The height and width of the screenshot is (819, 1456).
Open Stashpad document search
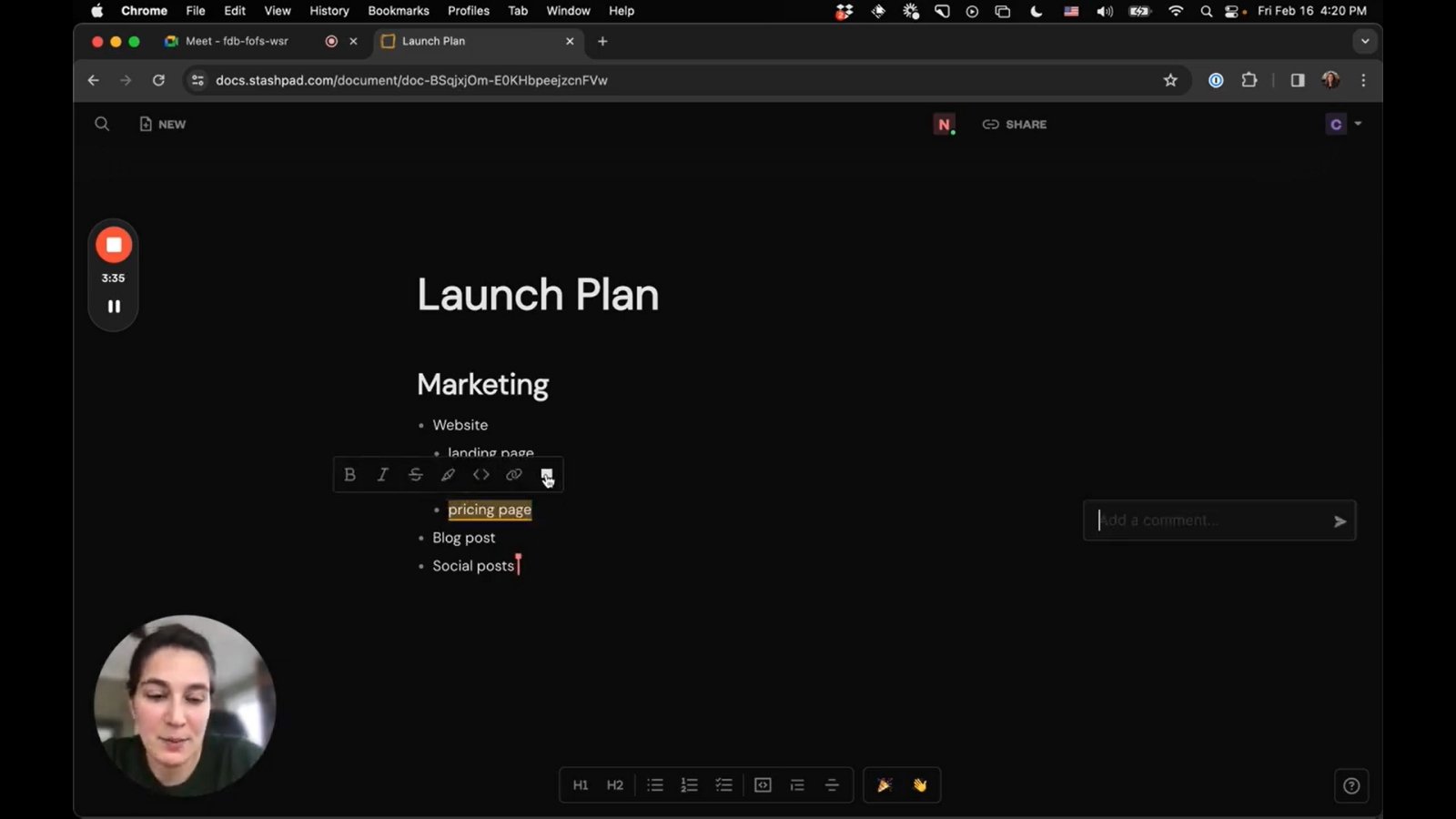tap(102, 124)
